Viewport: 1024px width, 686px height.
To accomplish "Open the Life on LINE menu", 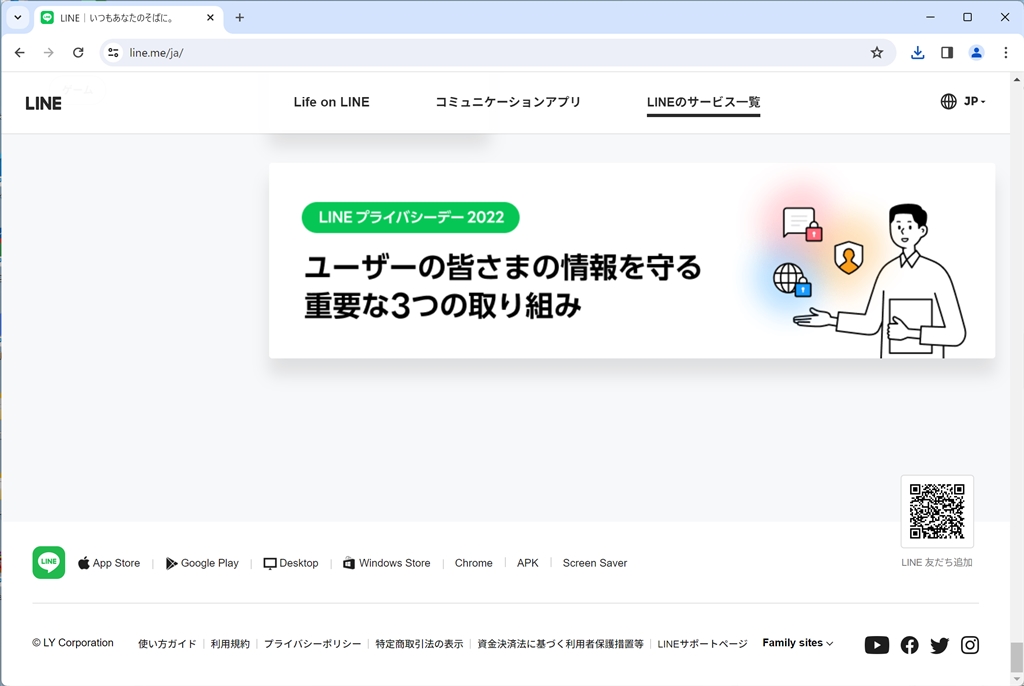I will (x=331, y=102).
